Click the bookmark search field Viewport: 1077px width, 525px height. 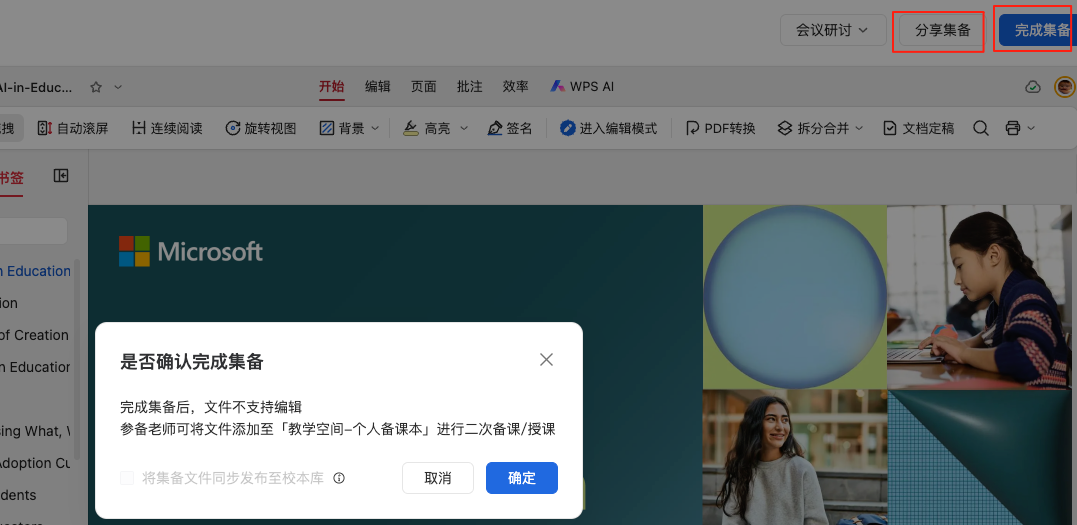click(x=34, y=231)
